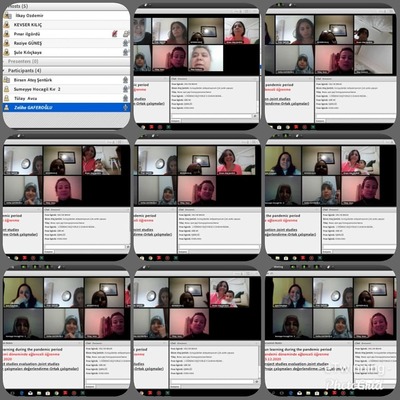The image size is (400, 400).
Task: Select İlkay Özdemir in the attendee list
Action: (66, 16)
